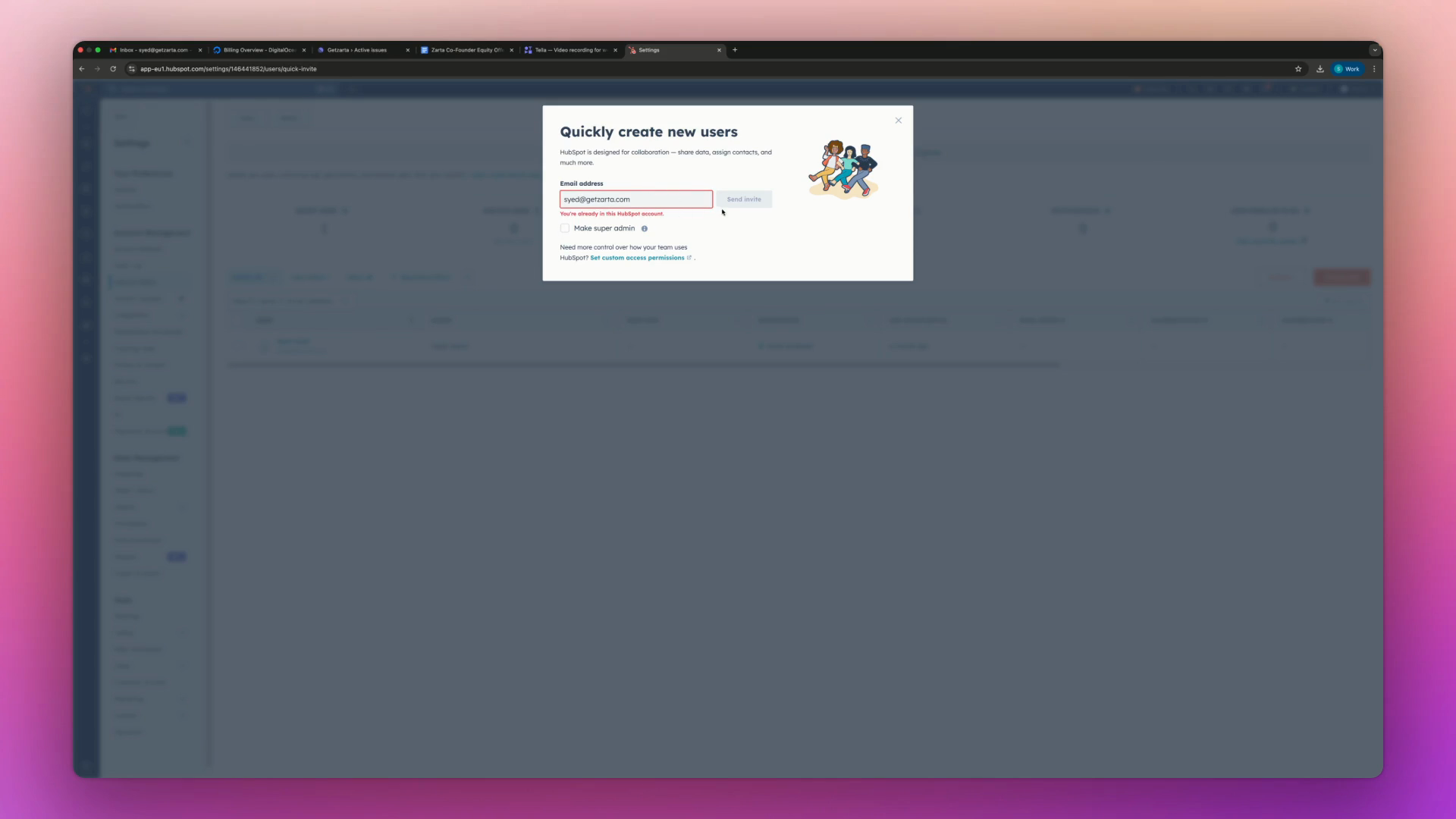The height and width of the screenshot is (819, 1456).
Task: Close the Quickly create new users dialog
Action: tap(898, 121)
